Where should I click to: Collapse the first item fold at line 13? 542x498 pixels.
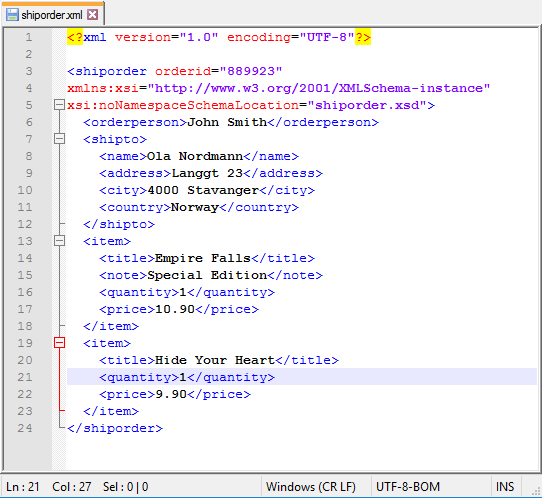pyautogui.click(x=59, y=241)
